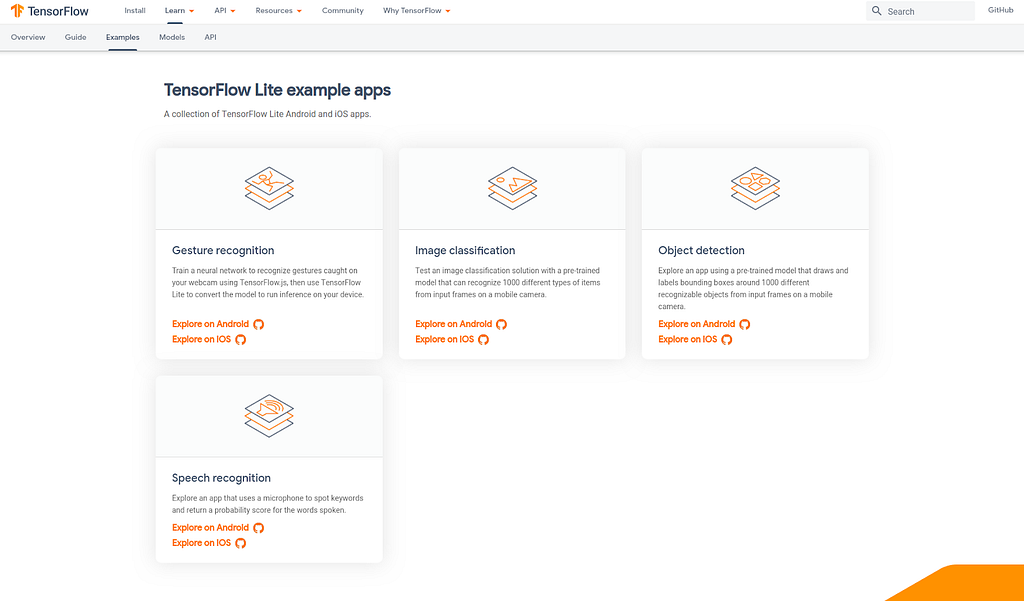Click the Speech recognition layered illustration
This screenshot has width=1024, height=601.
[x=269, y=415]
